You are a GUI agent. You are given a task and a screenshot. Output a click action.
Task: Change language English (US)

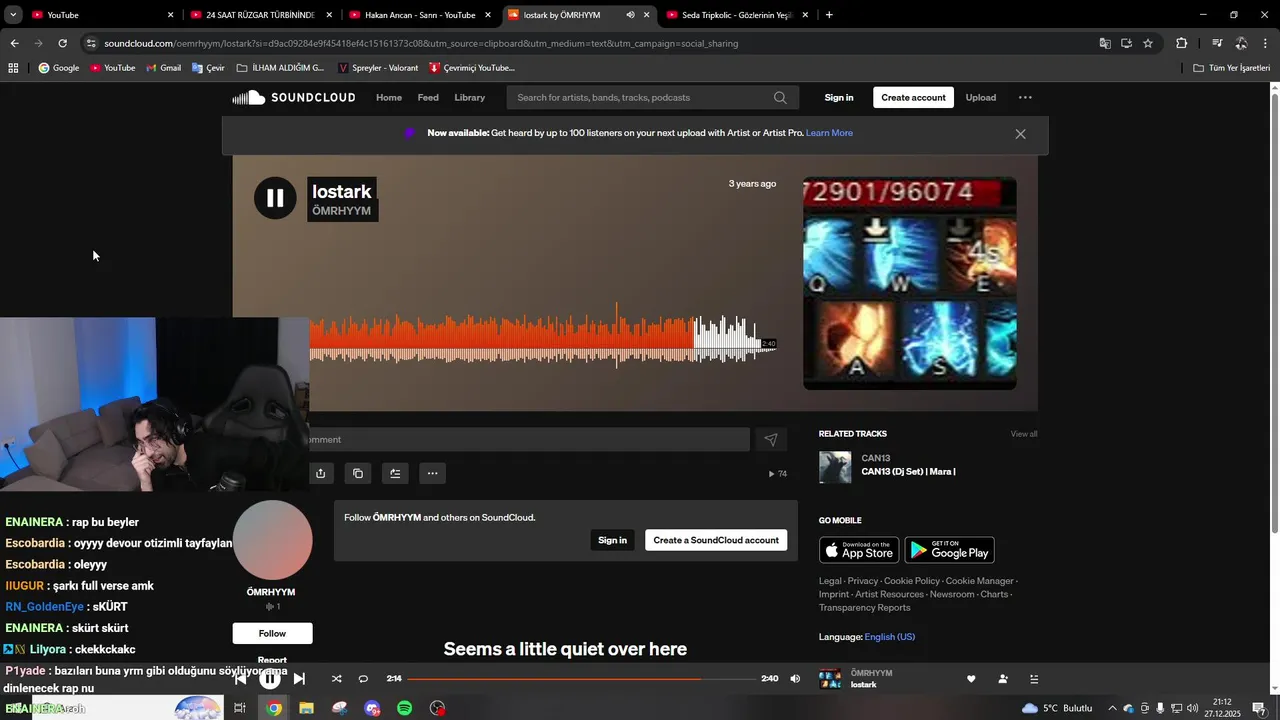click(x=890, y=637)
